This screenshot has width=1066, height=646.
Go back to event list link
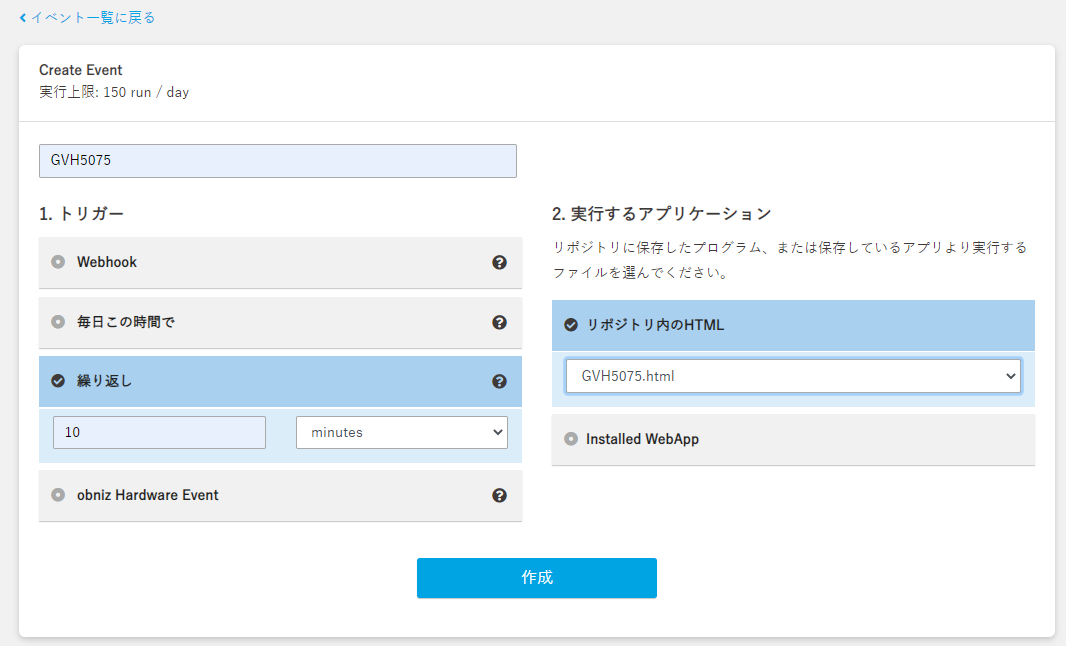(87, 18)
